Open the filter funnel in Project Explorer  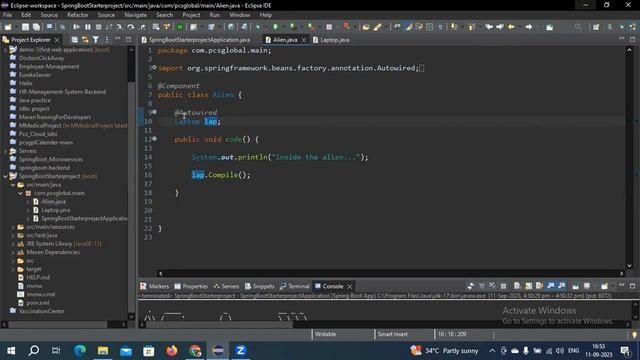[x=96, y=40]
